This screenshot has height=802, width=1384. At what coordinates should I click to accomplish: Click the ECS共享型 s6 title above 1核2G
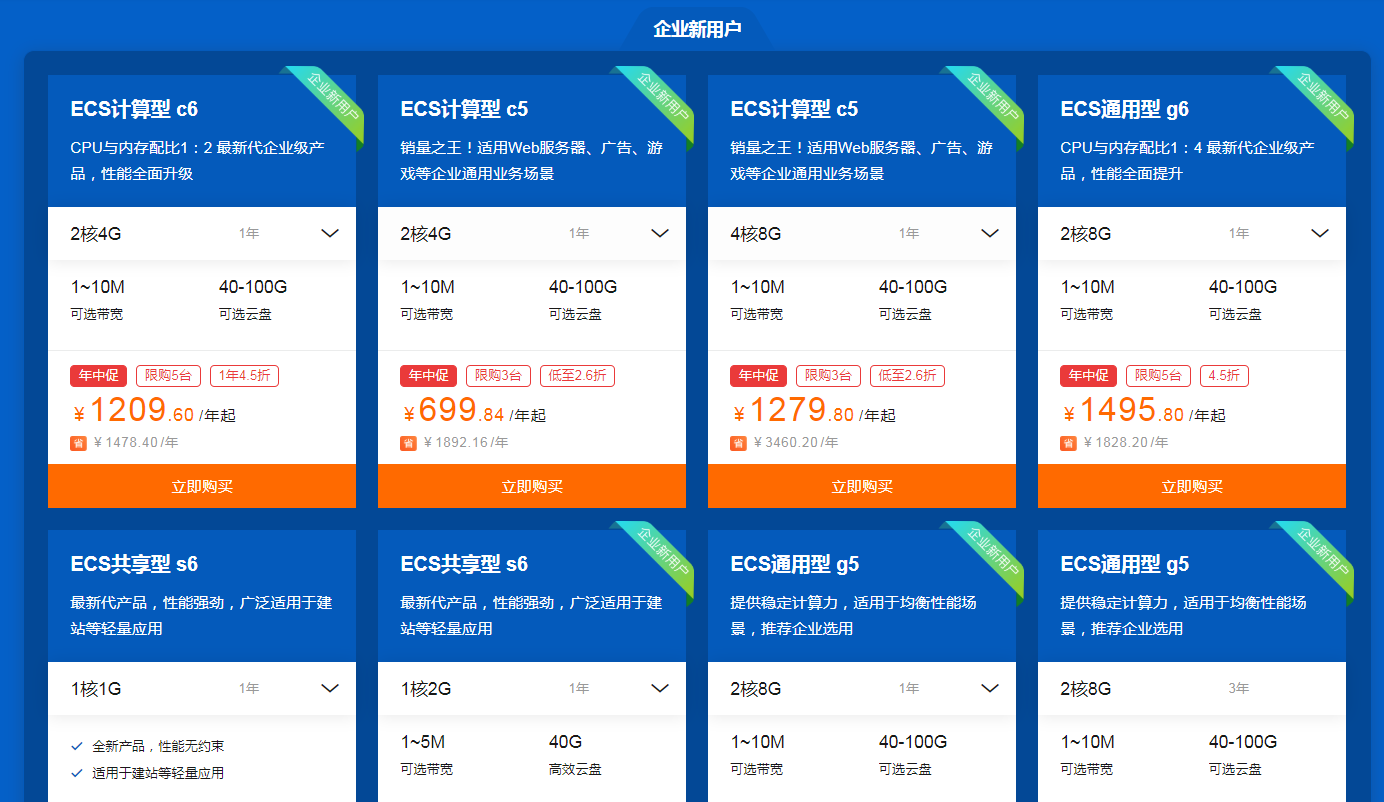coord(464,564)
